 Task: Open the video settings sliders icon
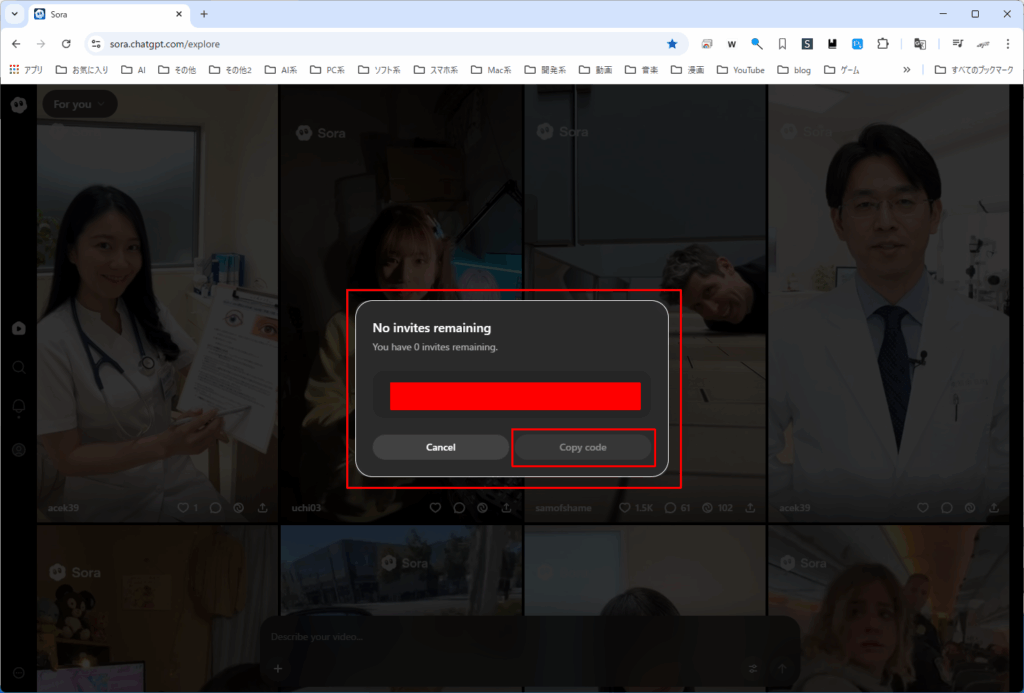pyautogui.click(x=752, y=668)
